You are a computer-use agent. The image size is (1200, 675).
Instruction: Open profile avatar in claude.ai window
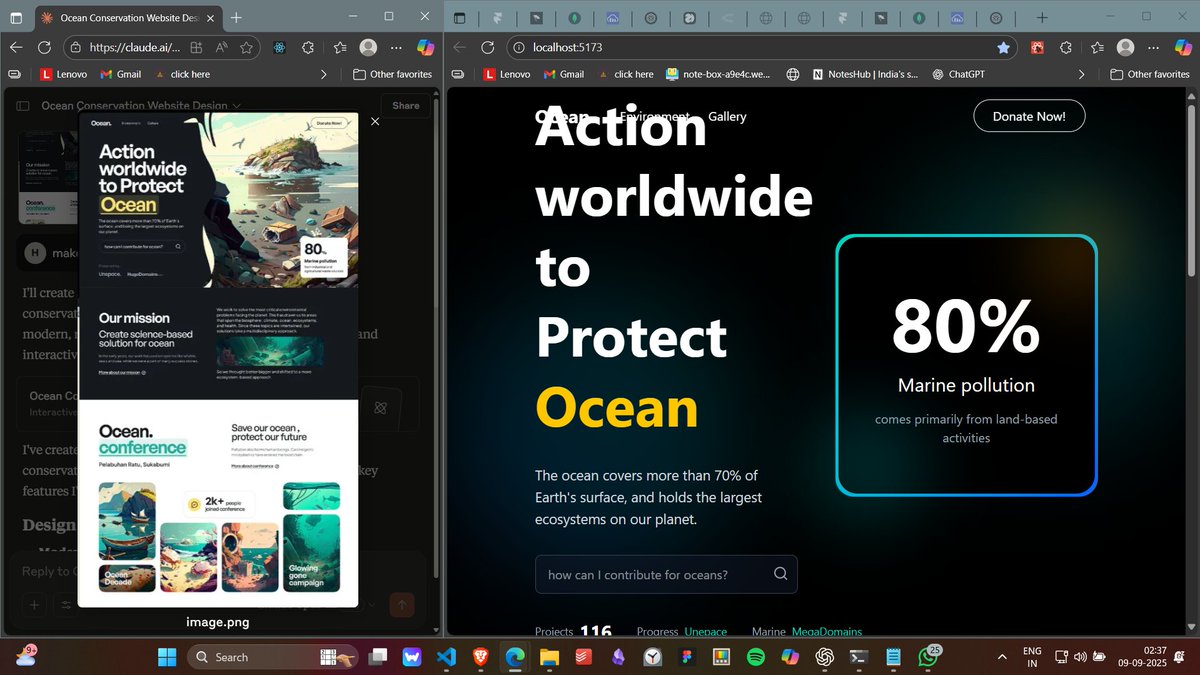pyautogui.click(x=368, y=47)
